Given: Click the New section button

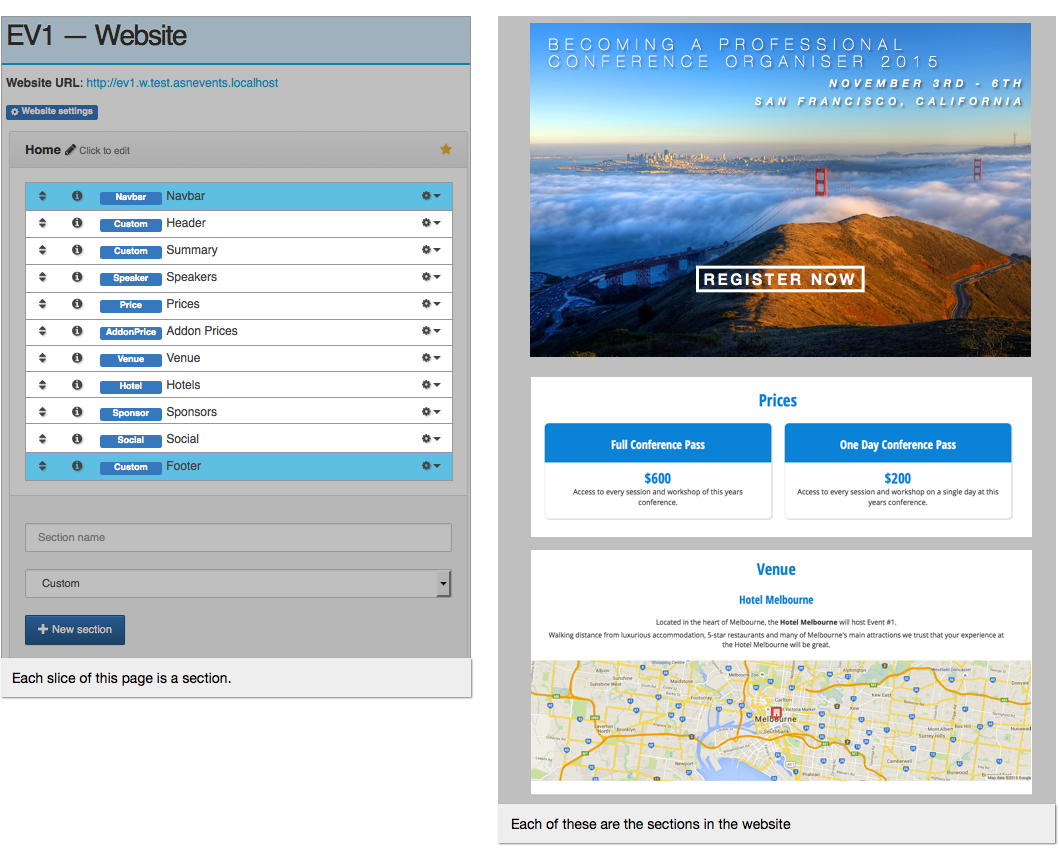Looking at the screenshot, I should coord(75,629).
